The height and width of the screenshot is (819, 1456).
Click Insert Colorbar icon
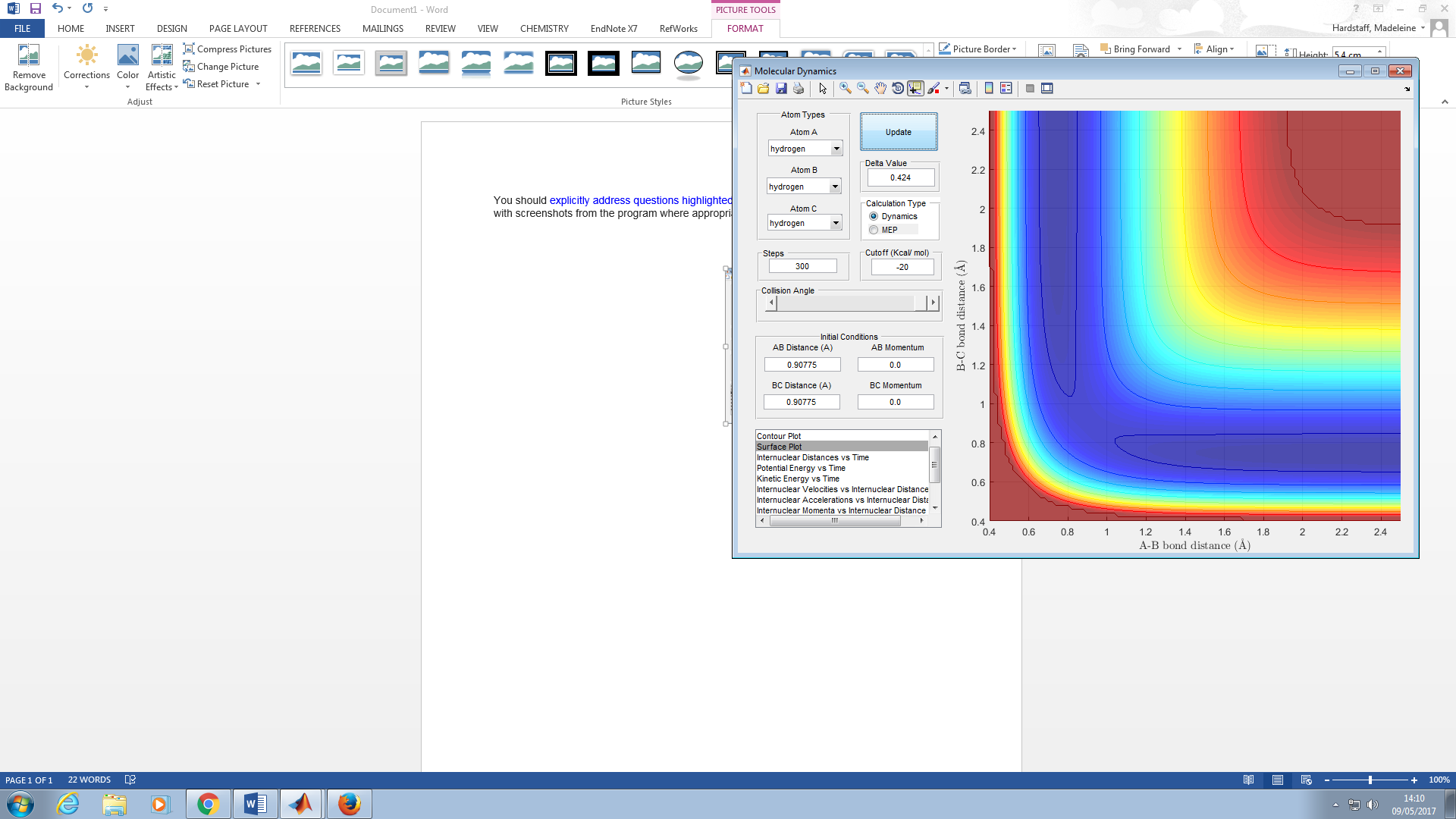tap(989, 89)
